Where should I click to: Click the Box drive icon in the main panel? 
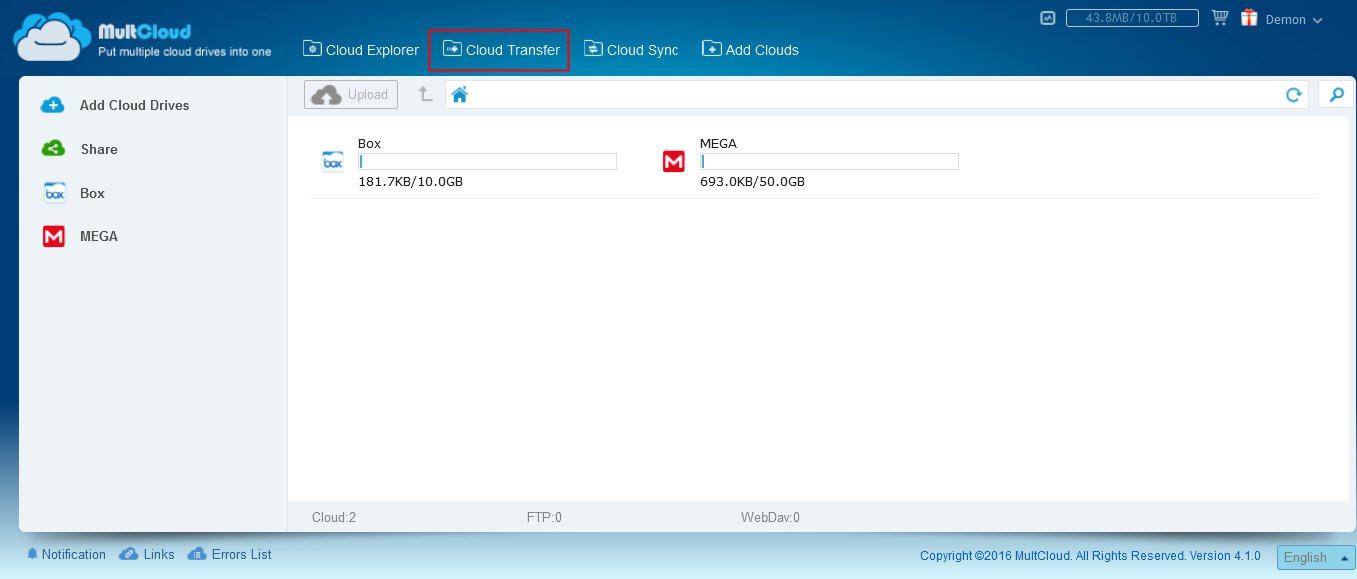pos(332,161)
